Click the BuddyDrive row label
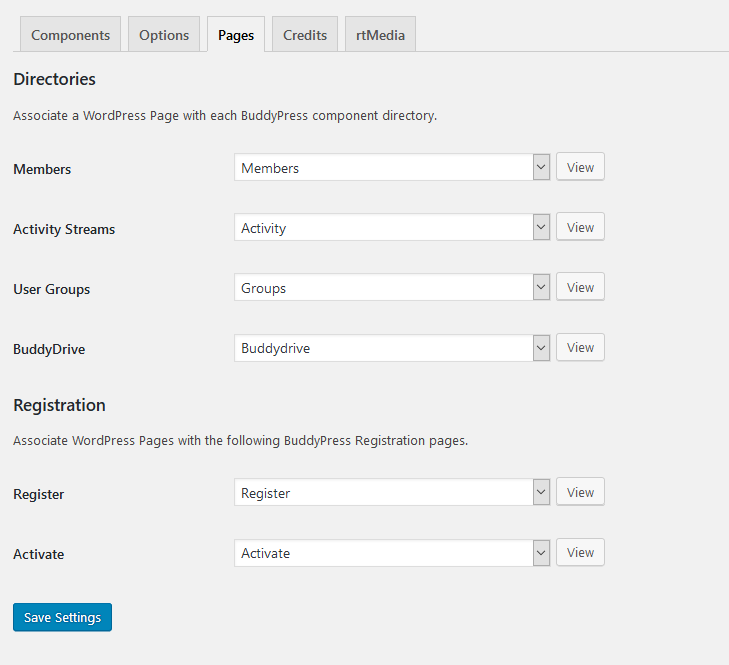This screenshot has width=729, height=665. tap(49, 349)
